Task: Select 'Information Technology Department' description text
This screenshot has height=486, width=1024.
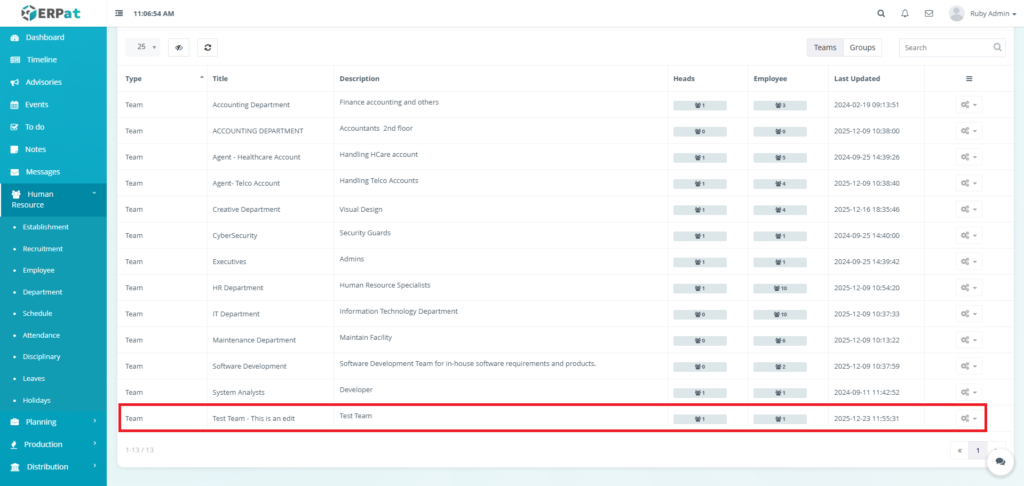Action: point(398,311)
